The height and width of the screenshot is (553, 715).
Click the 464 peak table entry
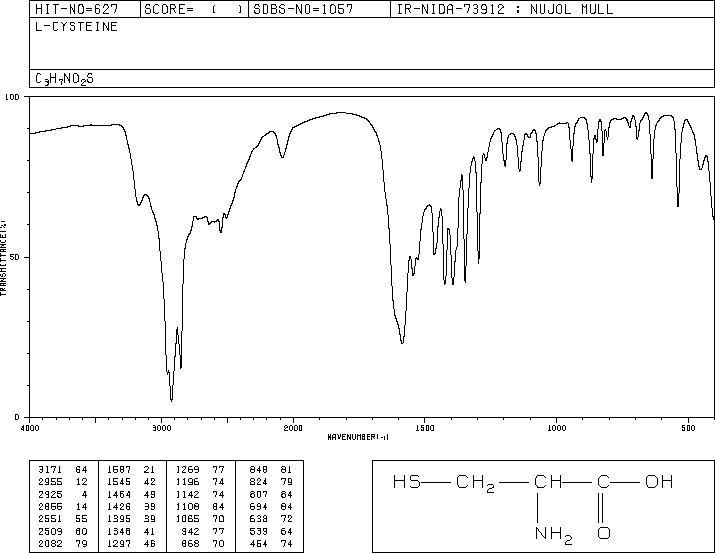[x=271, y=544]
